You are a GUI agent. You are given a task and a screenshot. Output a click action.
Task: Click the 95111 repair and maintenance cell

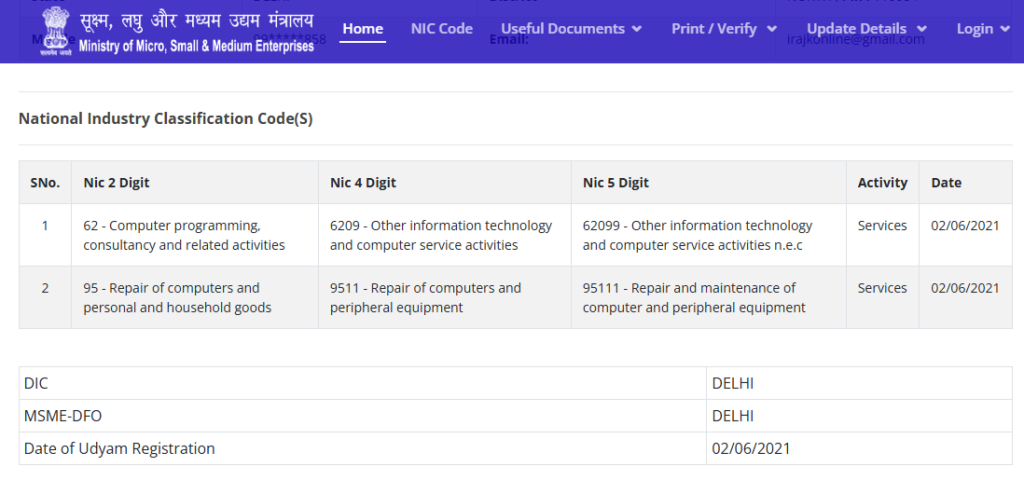click(694, 297)
